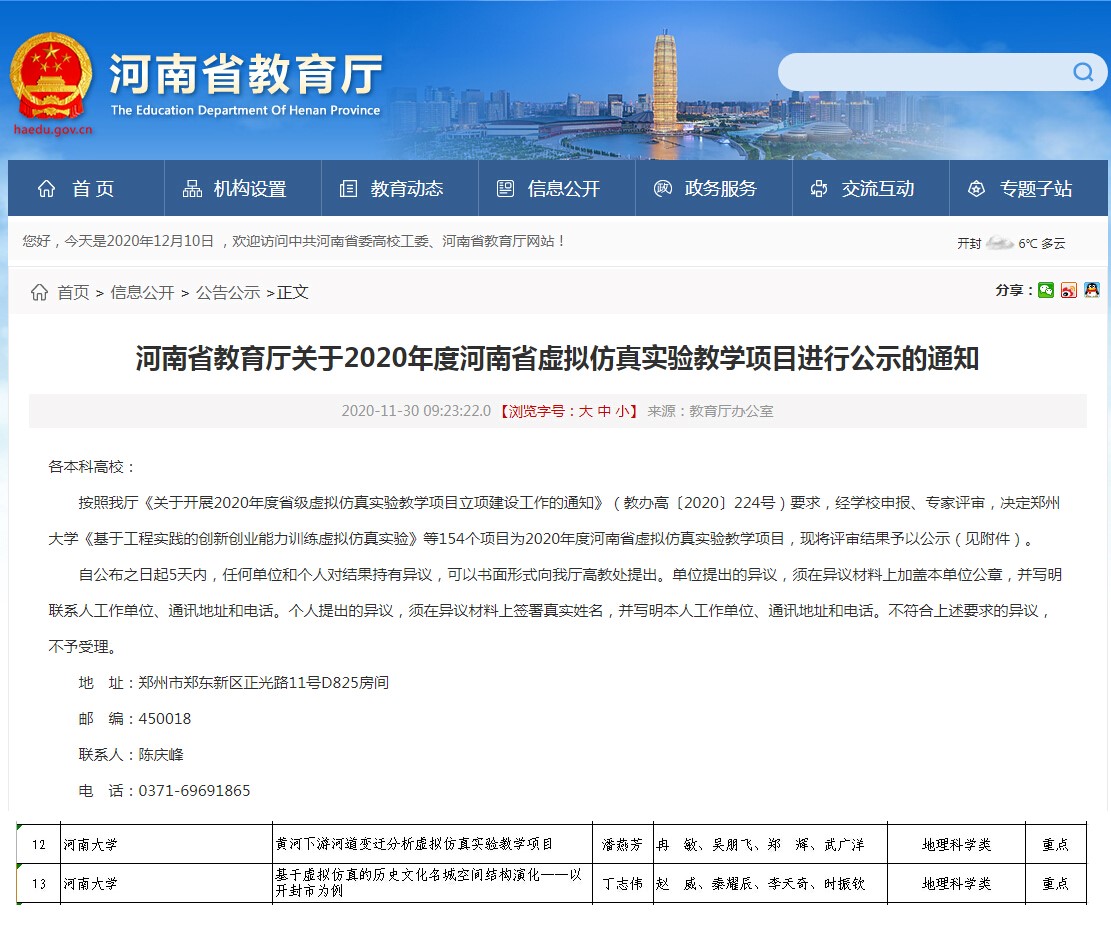Click the cloudy weather icon

click(999, 243)
